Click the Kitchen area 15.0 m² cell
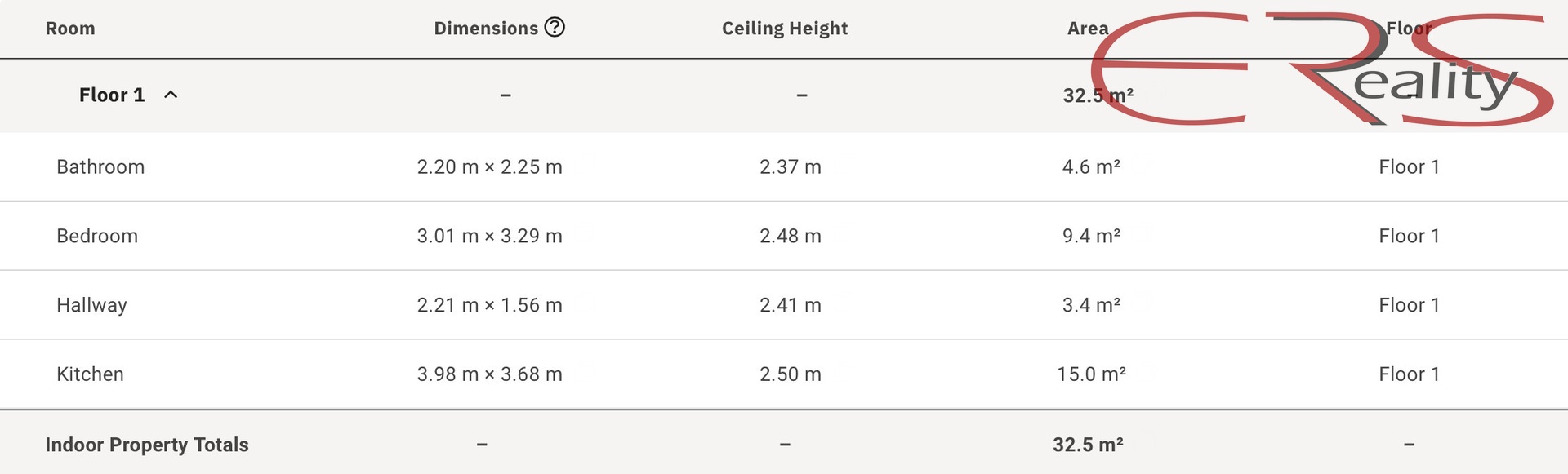This screenshot has height=474, width=1568. pyautogui.click(x=1091, y=374)
